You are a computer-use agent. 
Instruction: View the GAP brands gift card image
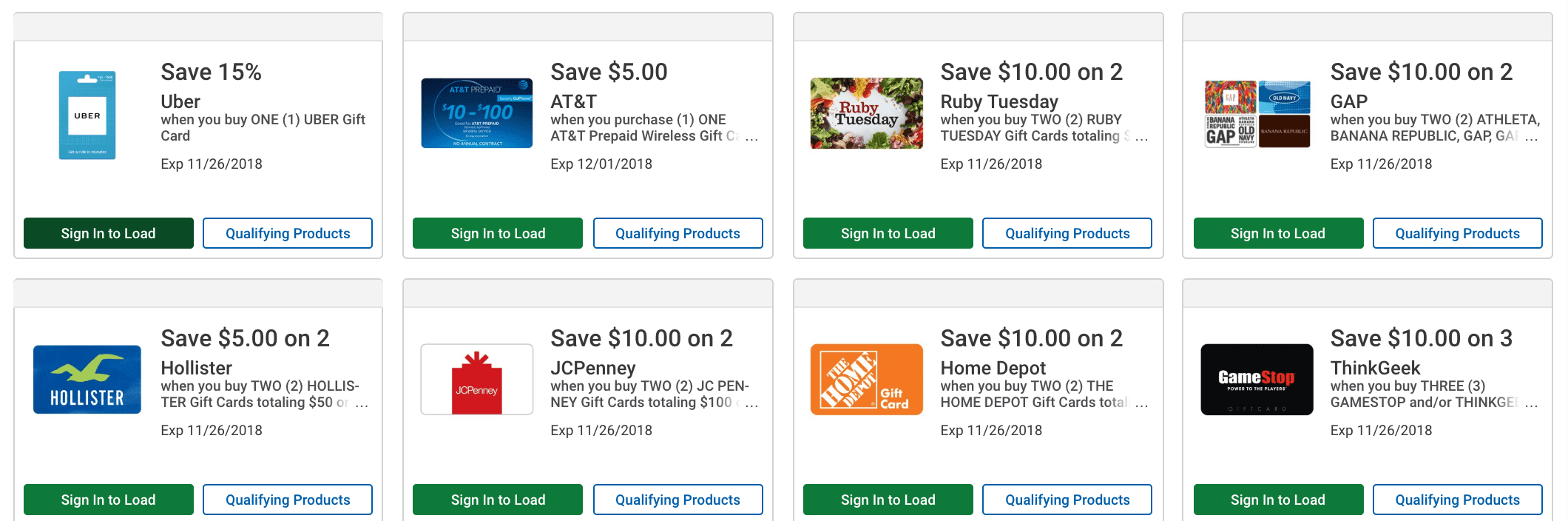1257,114
